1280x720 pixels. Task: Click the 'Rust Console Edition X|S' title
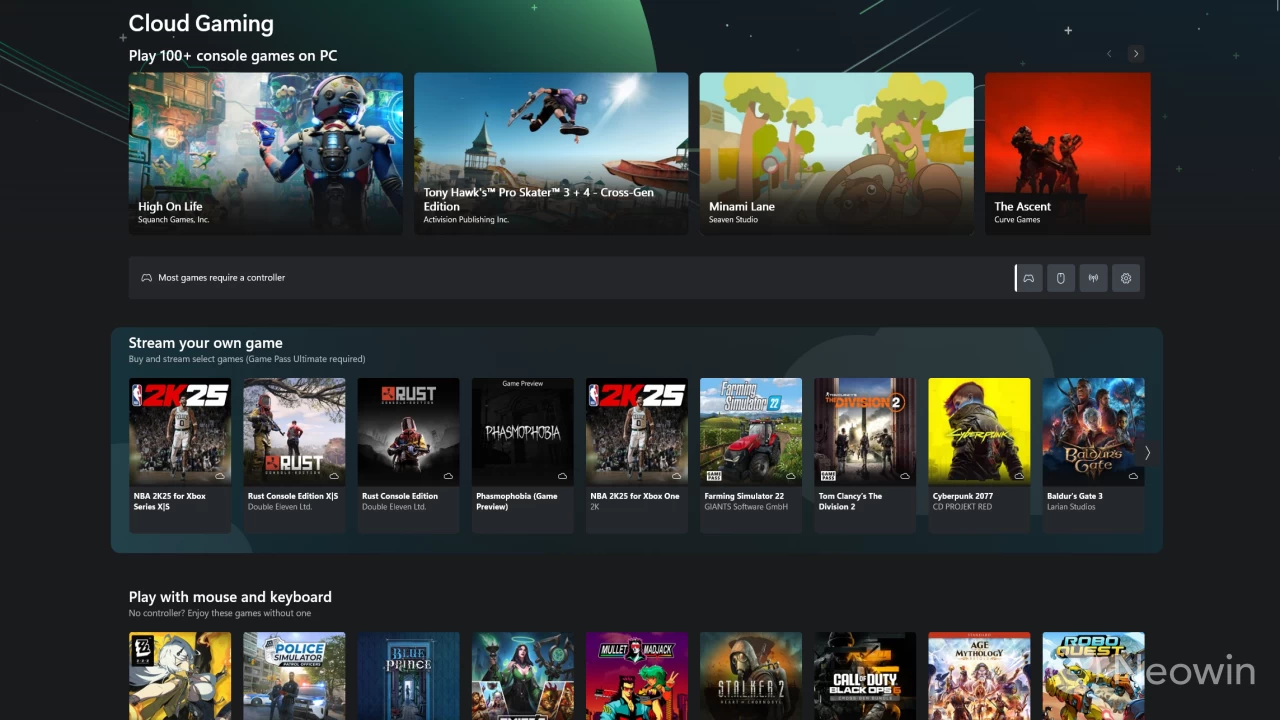(293, 496)
